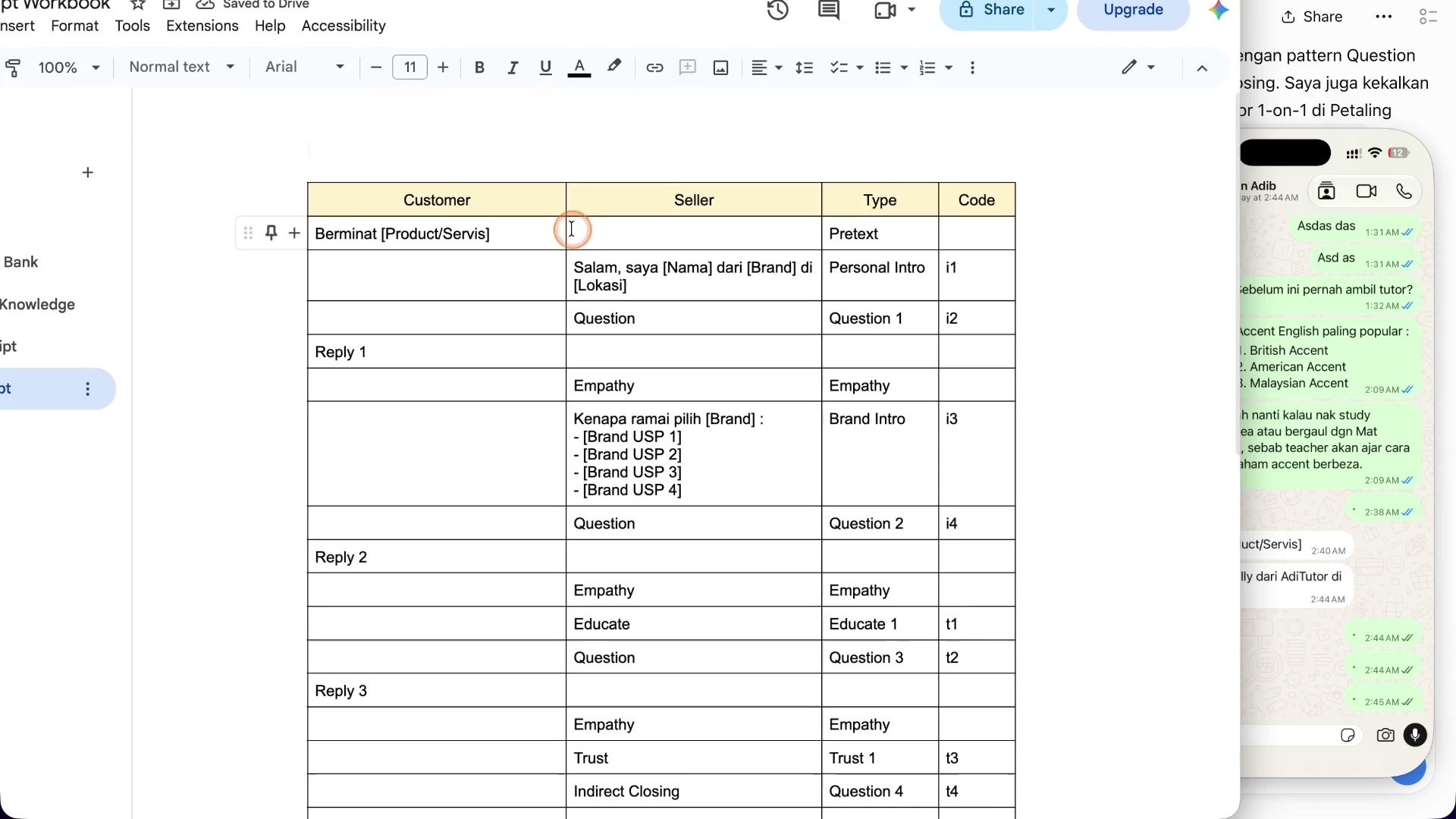
Task: Click the add tab plus icon in sidebar
Action: 88,173
